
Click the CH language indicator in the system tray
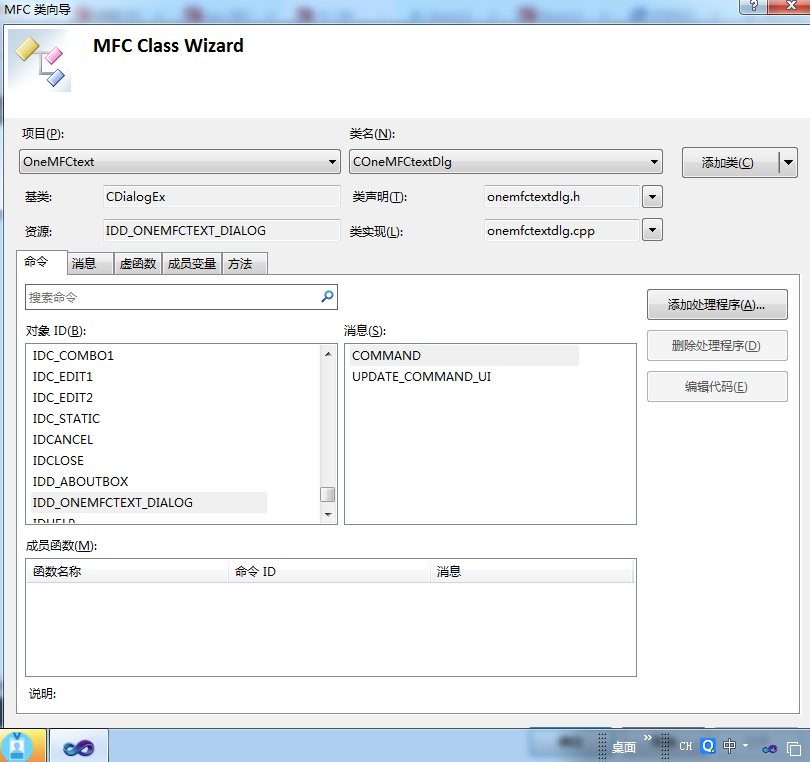point(686,745)
